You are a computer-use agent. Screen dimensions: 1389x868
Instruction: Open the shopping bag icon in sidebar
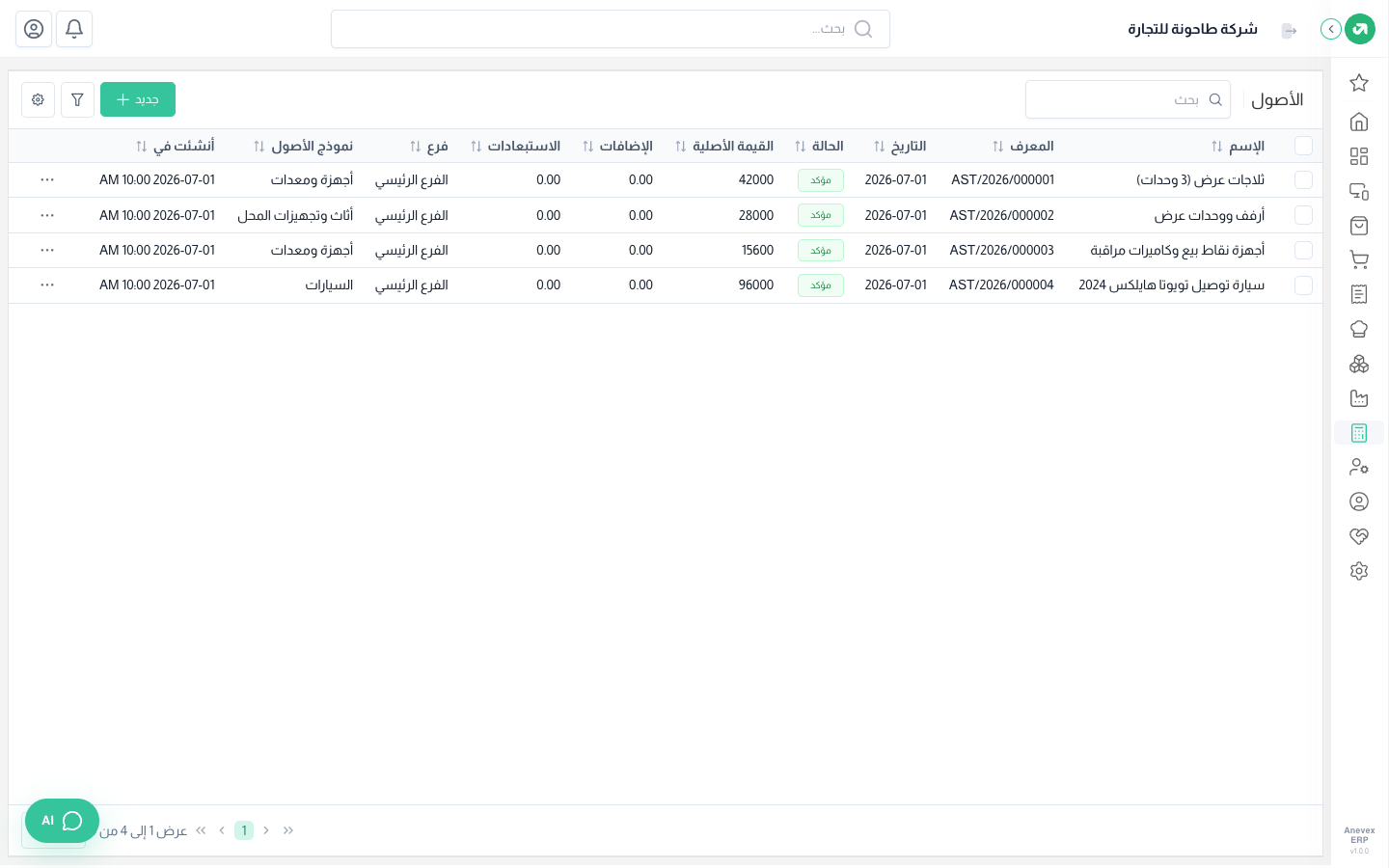pos(1359,226)
